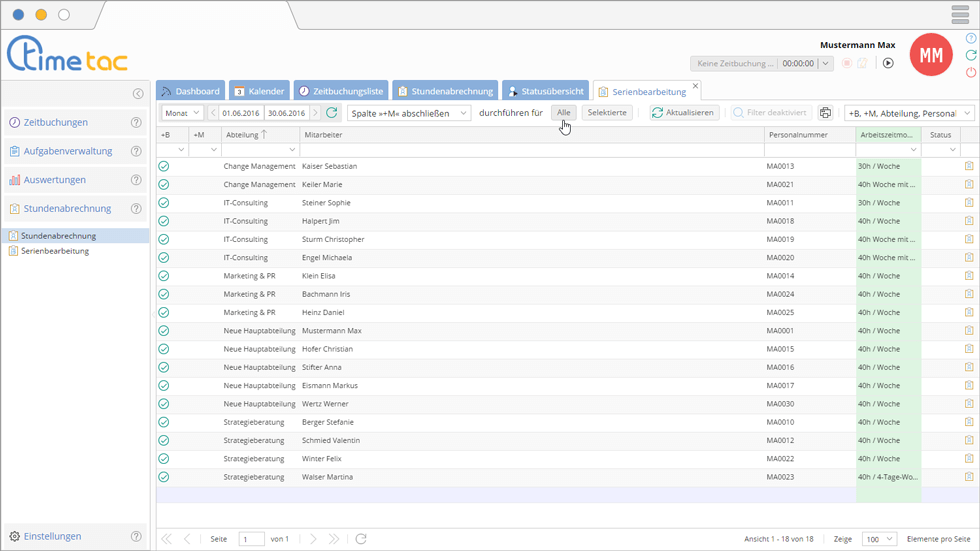Click the Selektierte button
980x551 pixels.
(x=607, y=113)
